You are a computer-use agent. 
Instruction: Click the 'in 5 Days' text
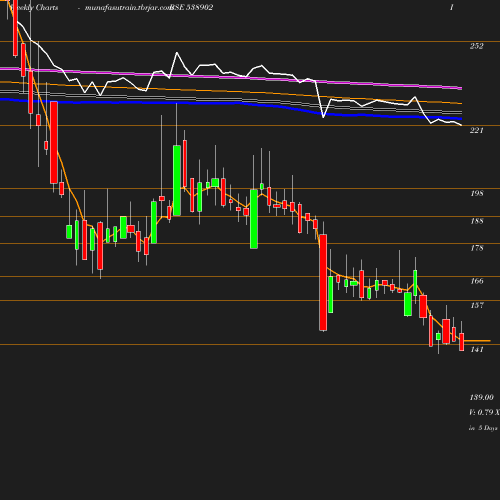tap(483, 428)
